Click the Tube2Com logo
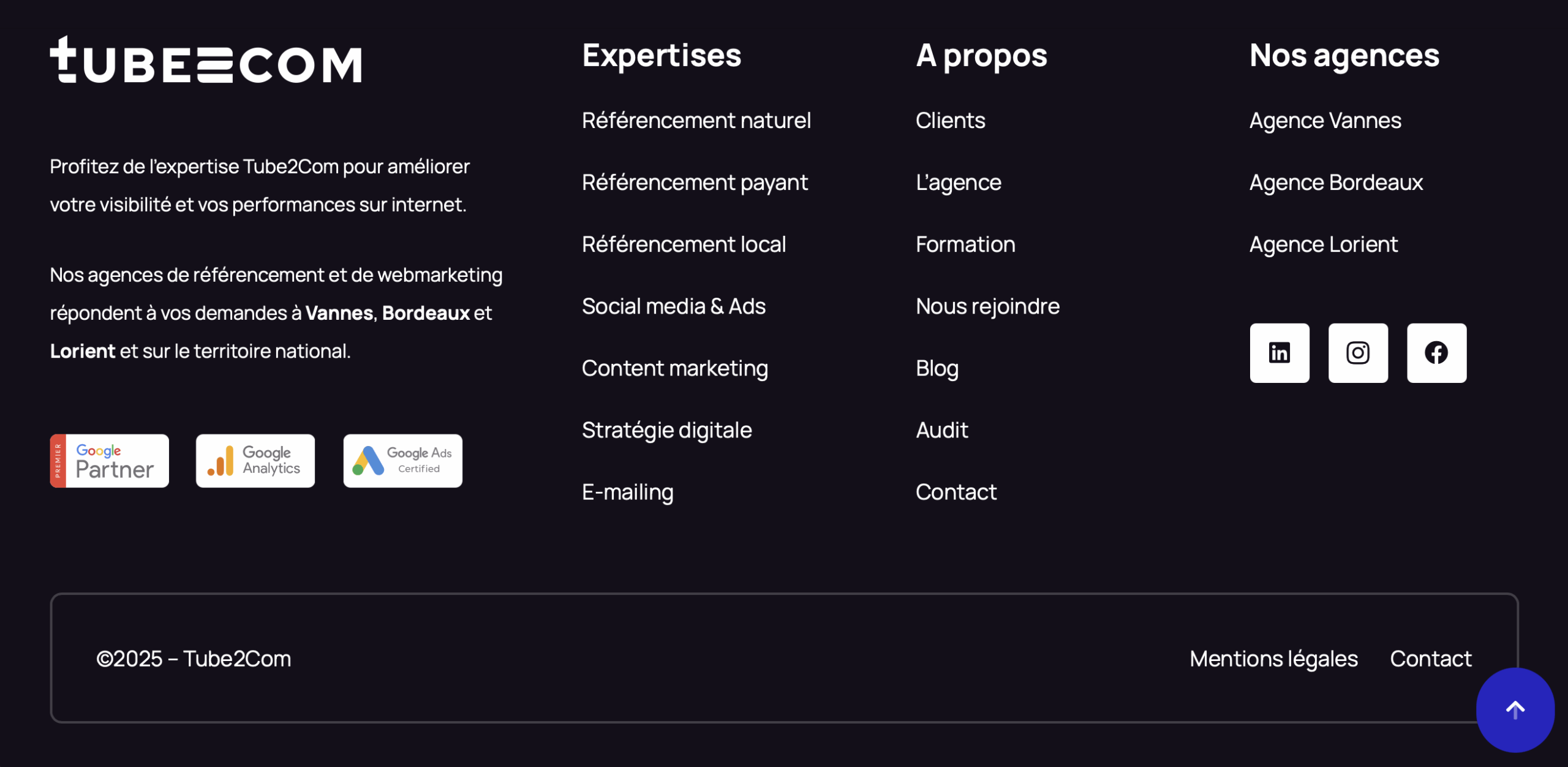1568x767 pixels. 205,62
